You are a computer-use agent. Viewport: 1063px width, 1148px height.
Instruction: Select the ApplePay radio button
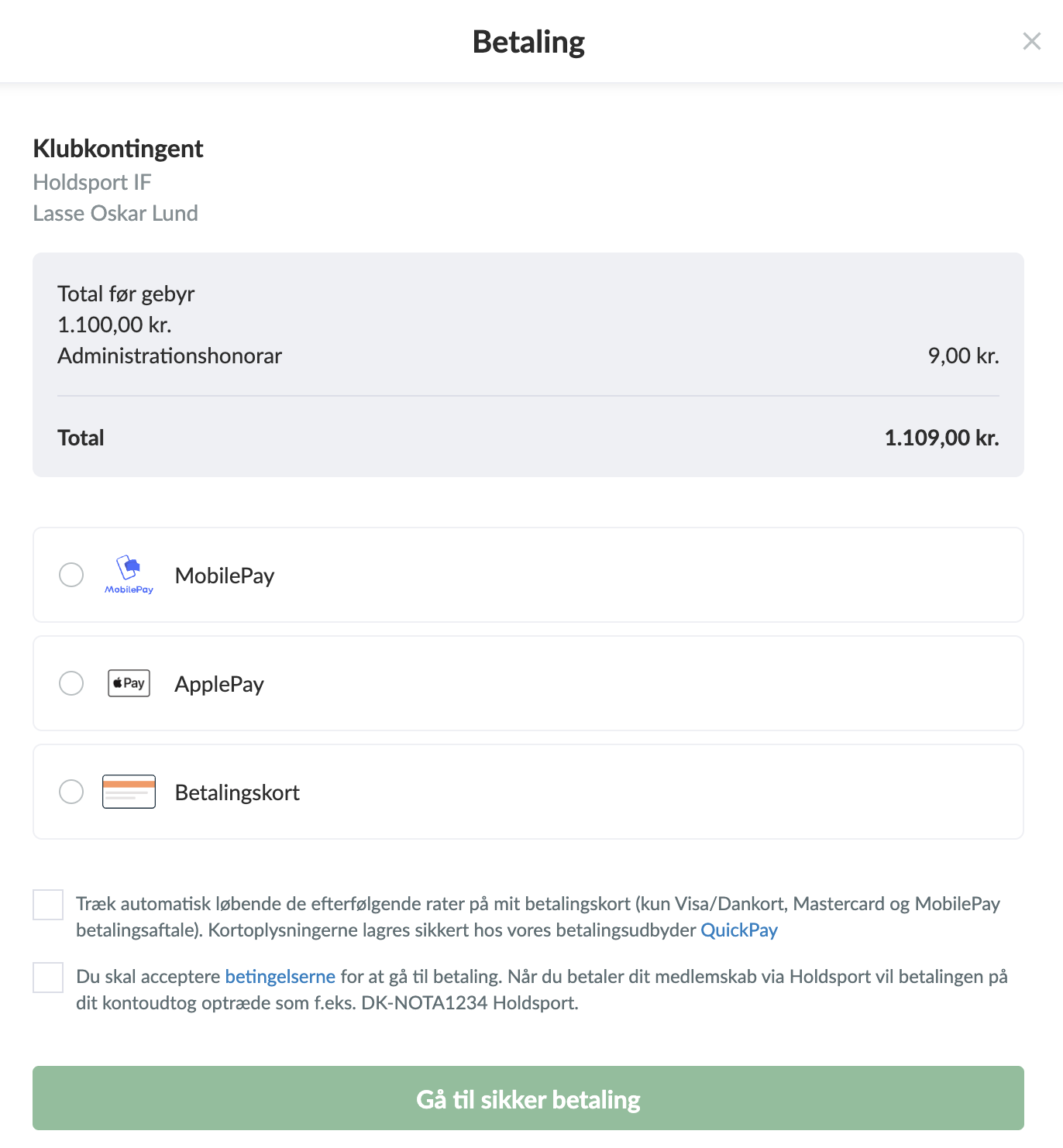71,683
